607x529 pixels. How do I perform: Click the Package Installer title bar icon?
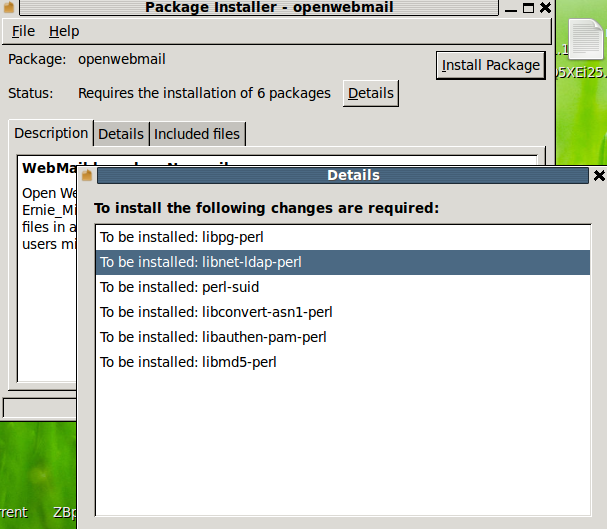[9, 7]
